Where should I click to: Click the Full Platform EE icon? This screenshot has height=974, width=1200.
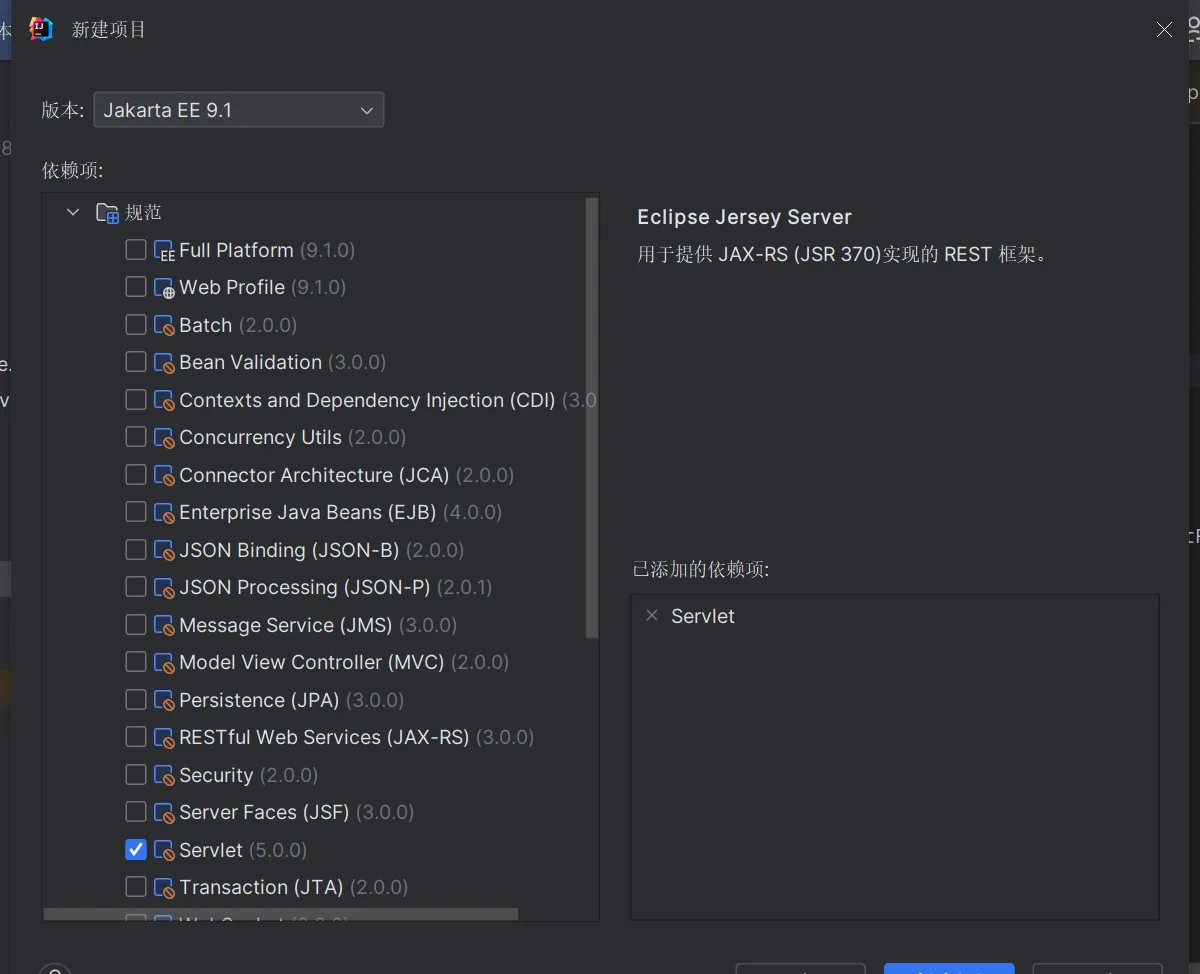click(x=164, y=250)
